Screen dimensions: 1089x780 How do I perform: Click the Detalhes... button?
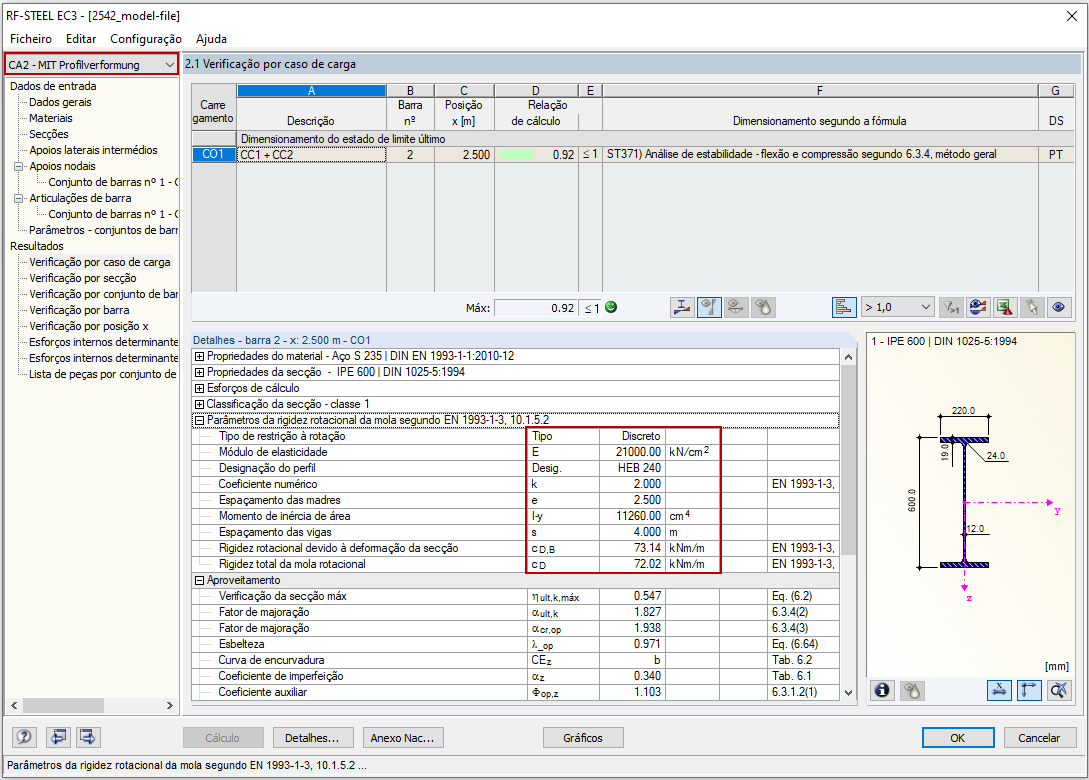312,738
